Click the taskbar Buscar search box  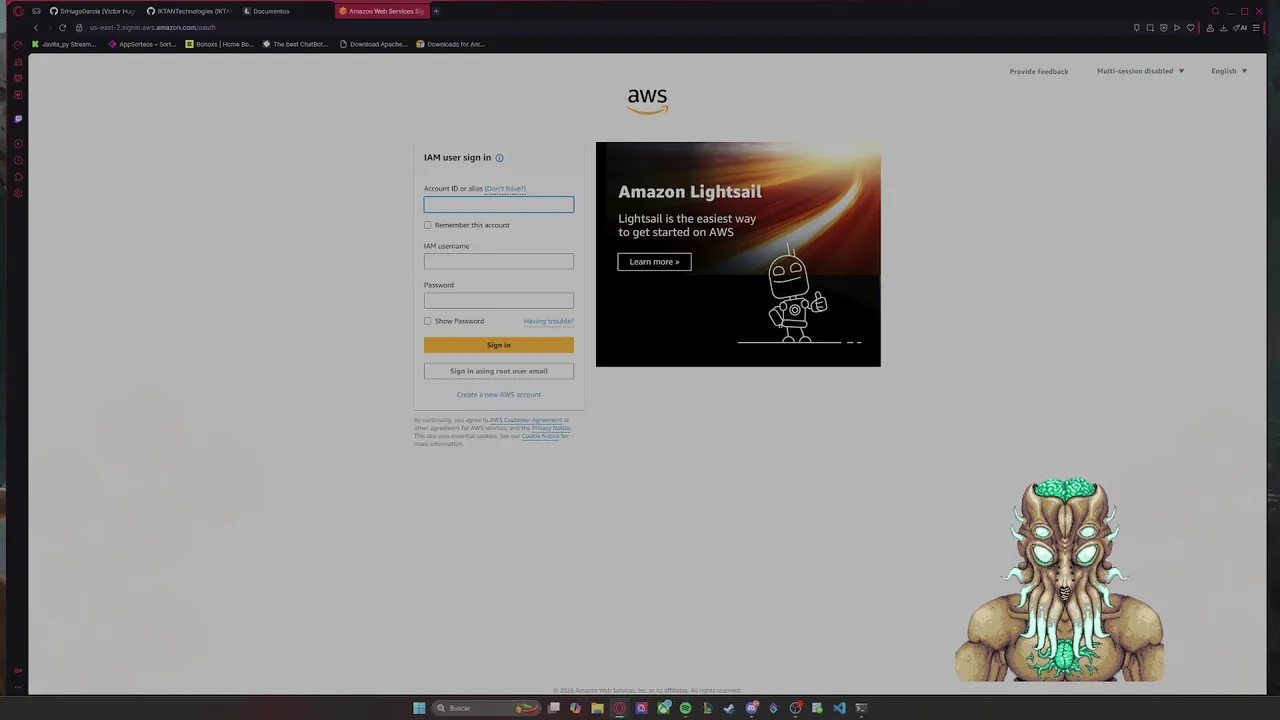488,708
